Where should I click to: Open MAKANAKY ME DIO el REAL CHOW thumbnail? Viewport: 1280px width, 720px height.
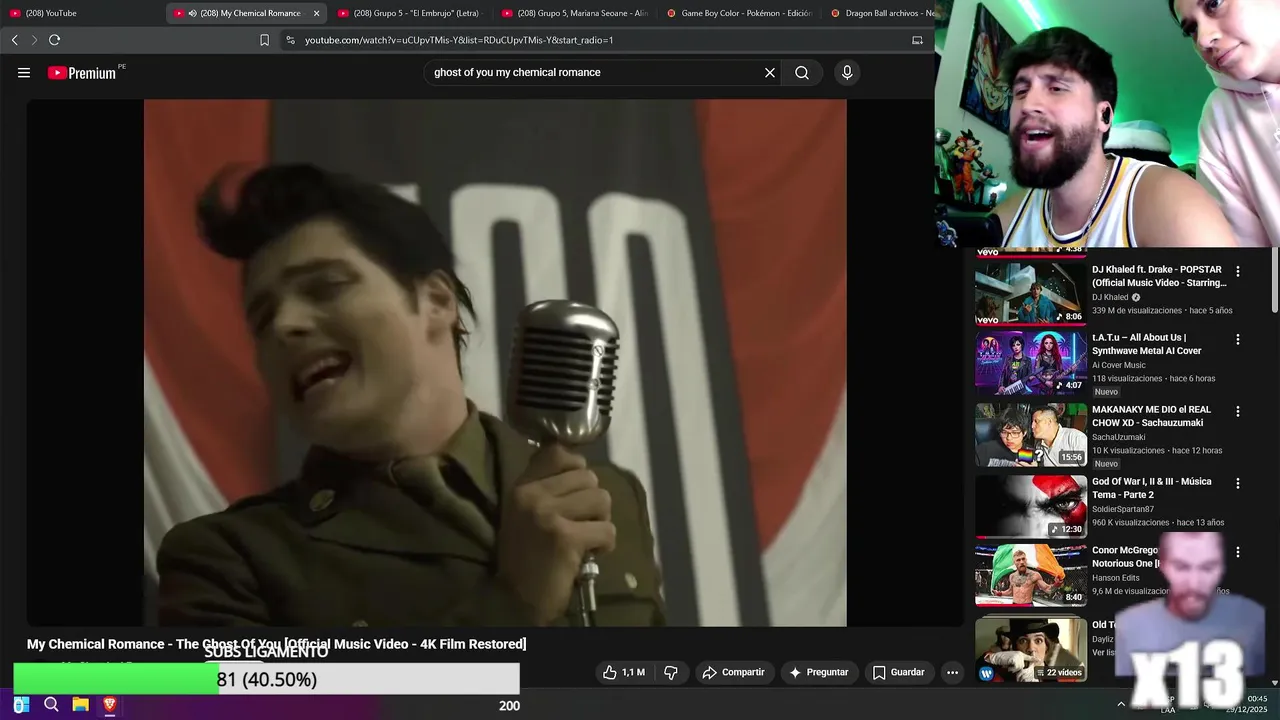point(1031,435)
